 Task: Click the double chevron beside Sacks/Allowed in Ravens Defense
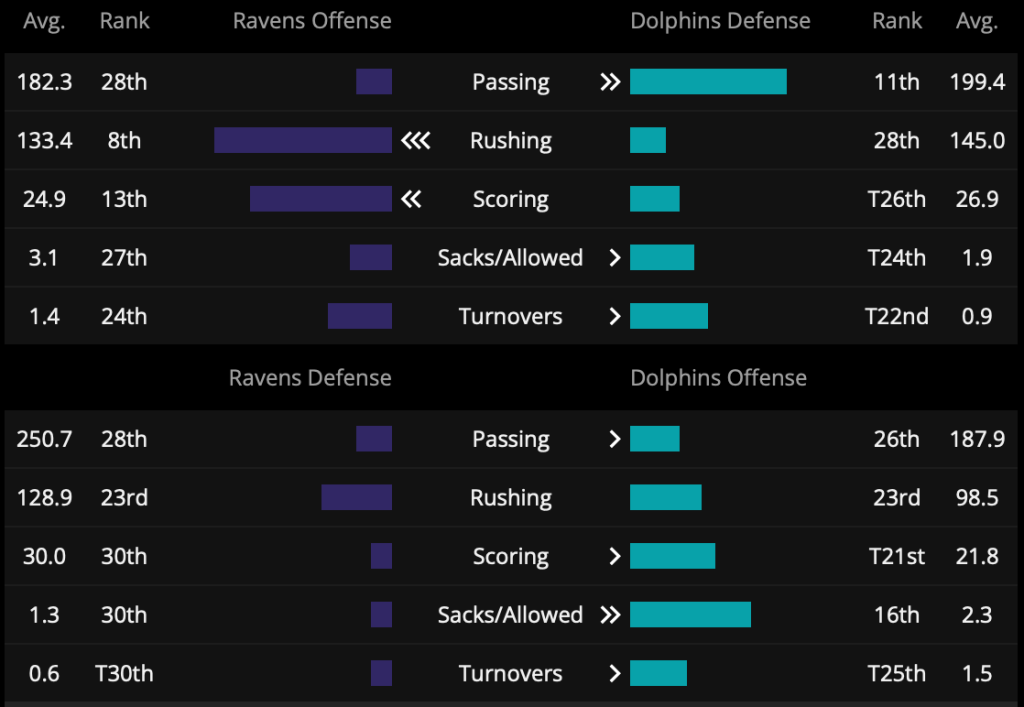click(x=610, y=614)
